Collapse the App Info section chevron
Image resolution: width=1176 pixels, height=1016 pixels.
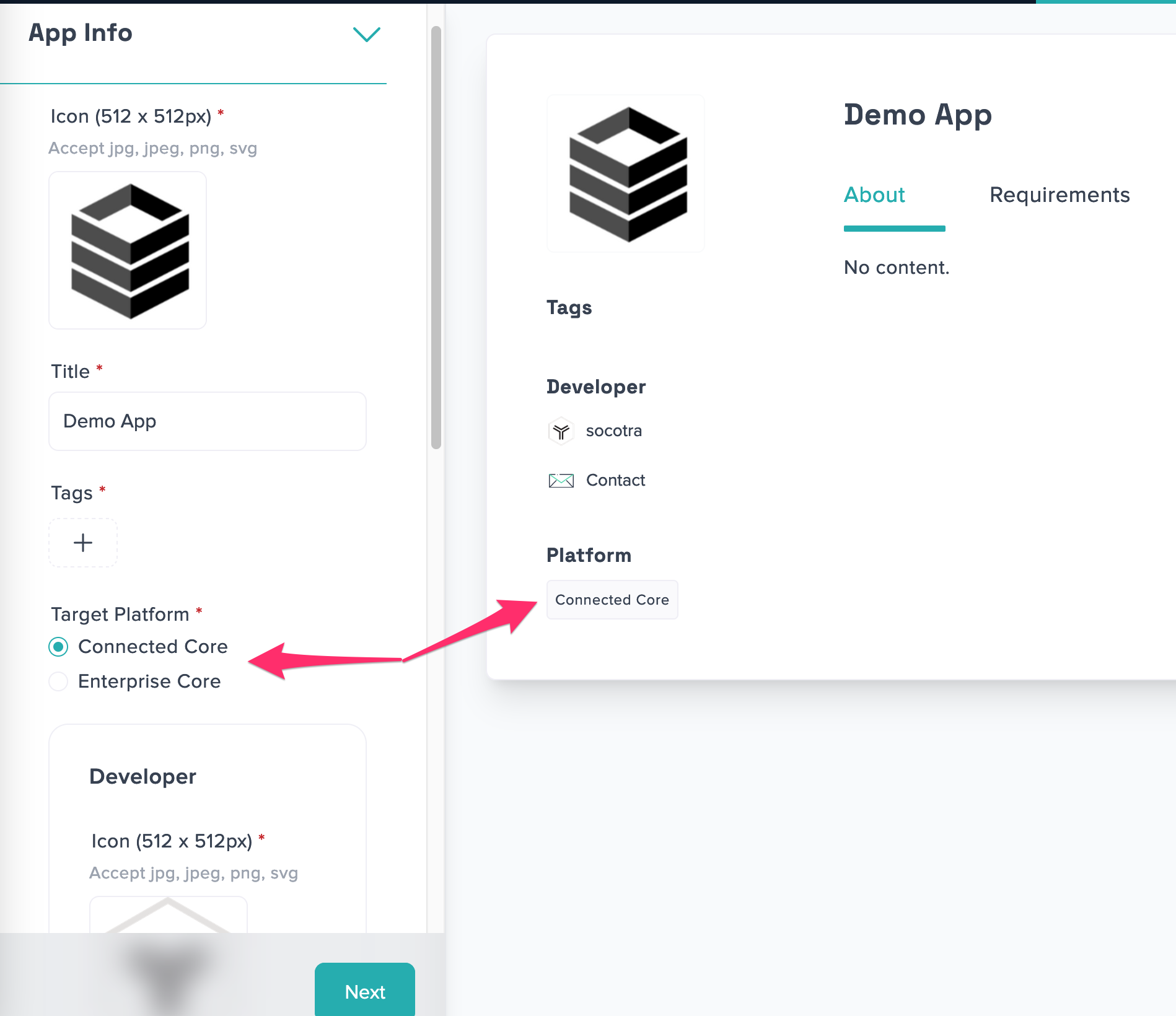click(366, 34)
